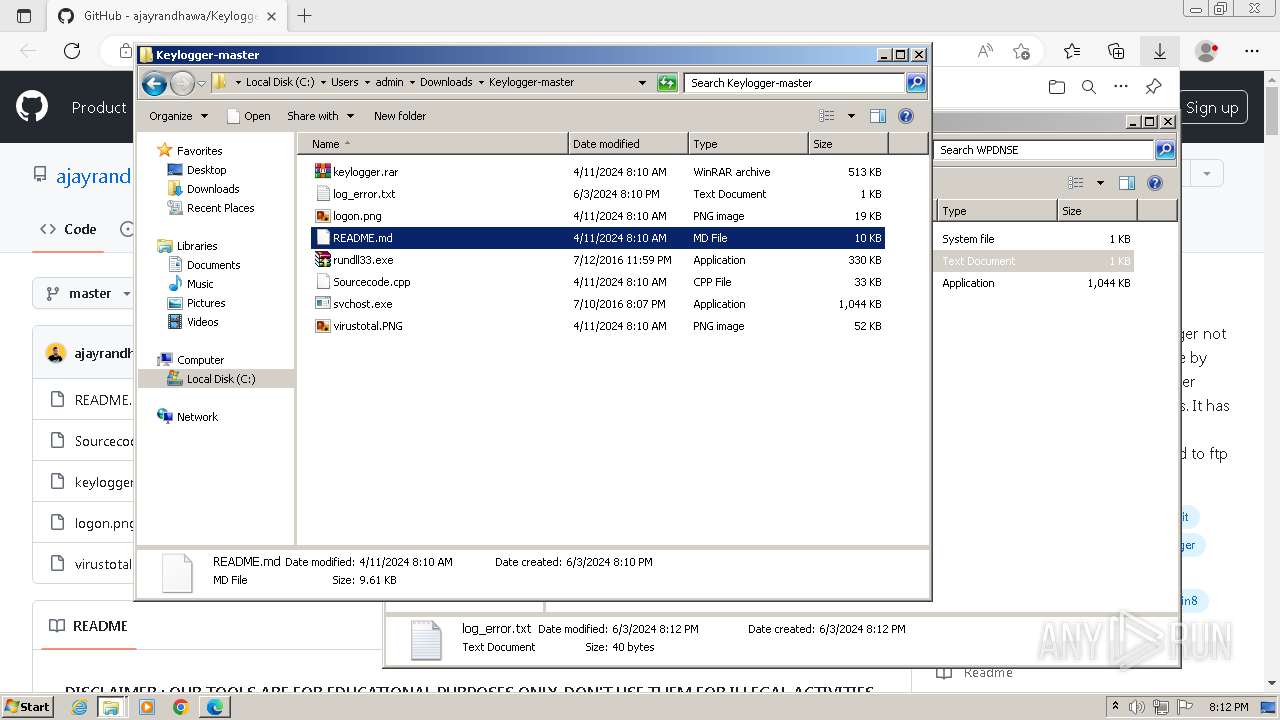The height and width of the screenshot is (720, 1280).
Task: Open the GitHub search magnifier icon
Action: click(x=1089, y=87)
